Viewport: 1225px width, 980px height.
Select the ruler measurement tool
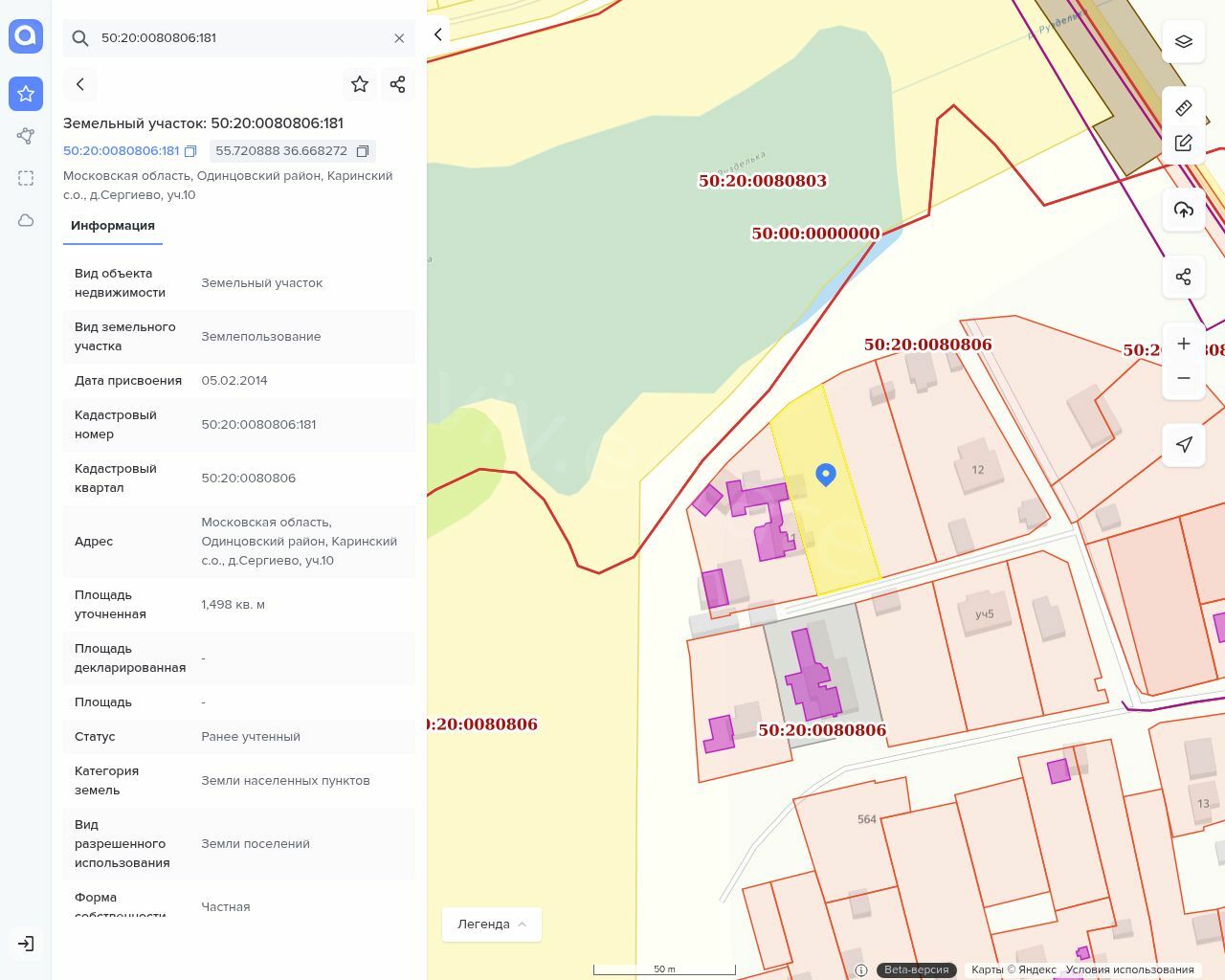[1184, 107]
